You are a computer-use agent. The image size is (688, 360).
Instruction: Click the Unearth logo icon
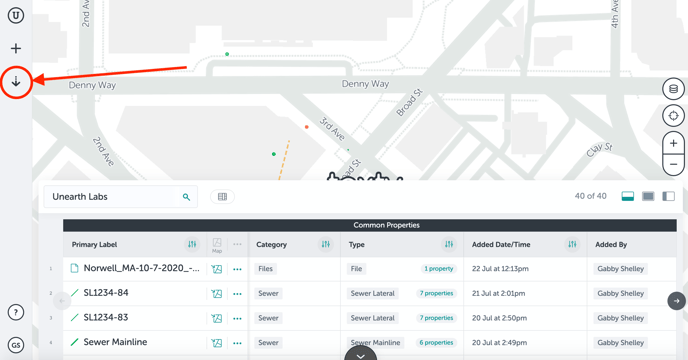(16, 15)
